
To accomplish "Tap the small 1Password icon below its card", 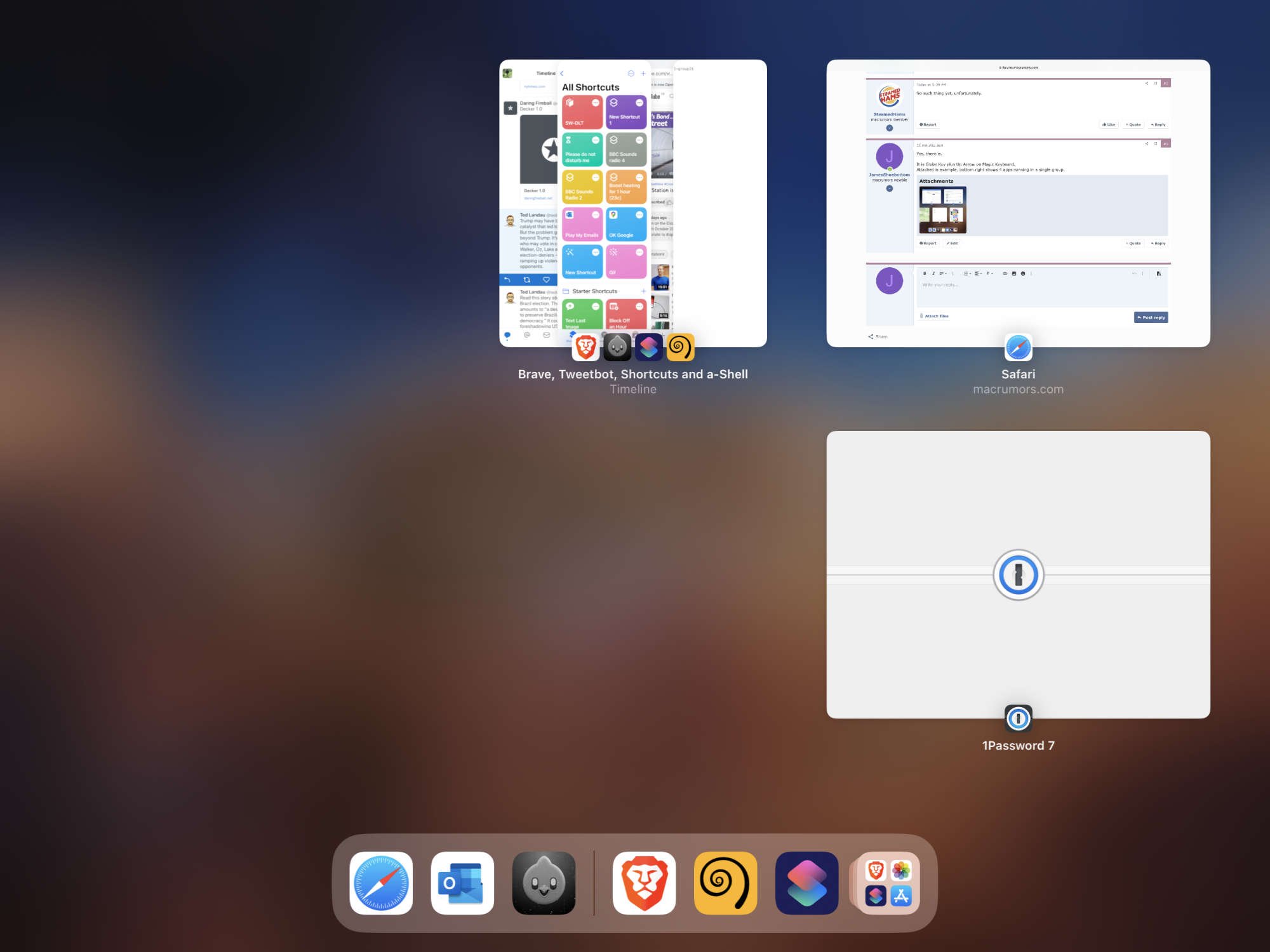I will (1018, 718).
